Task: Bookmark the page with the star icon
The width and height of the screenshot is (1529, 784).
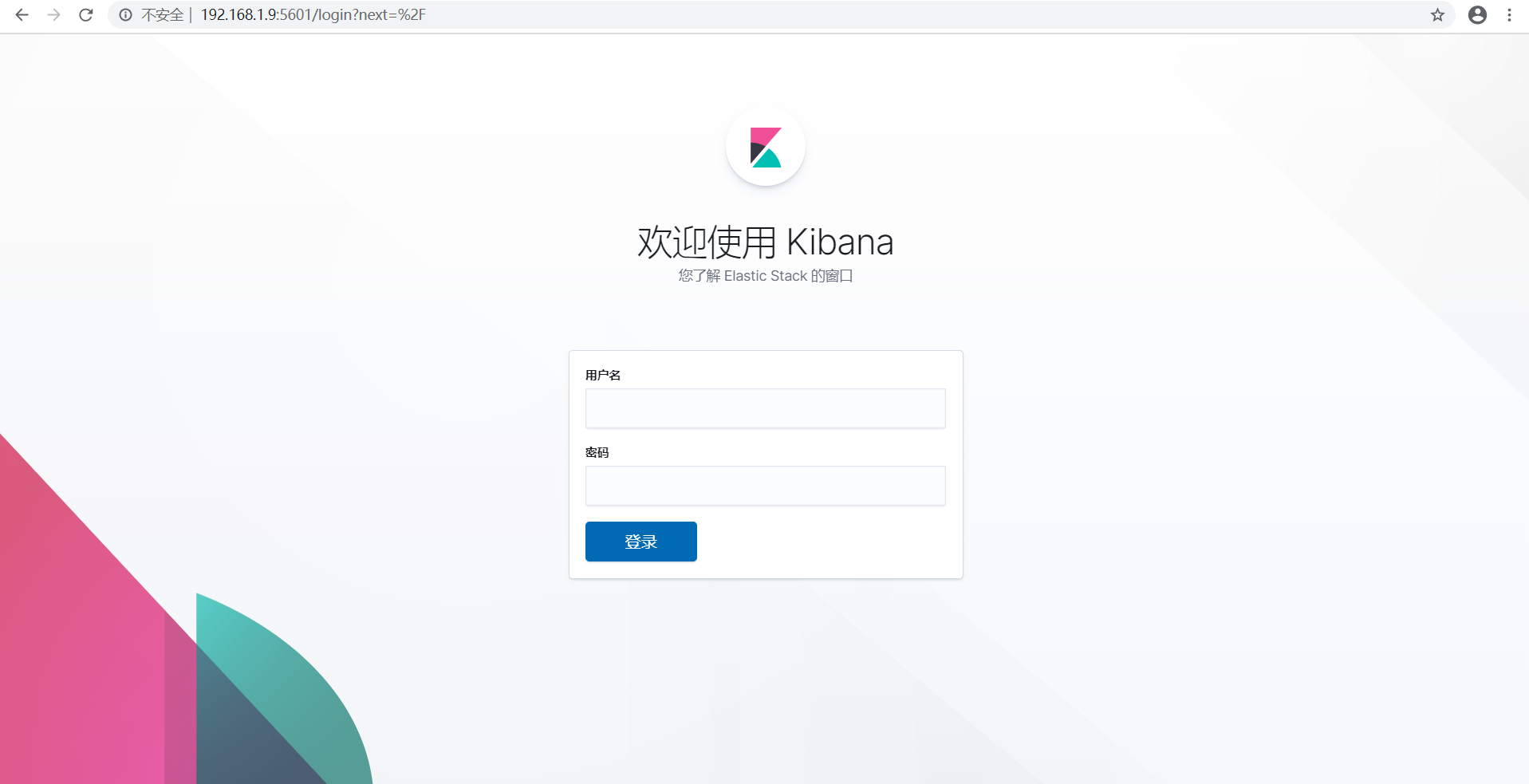Action: click(1438, 14)
